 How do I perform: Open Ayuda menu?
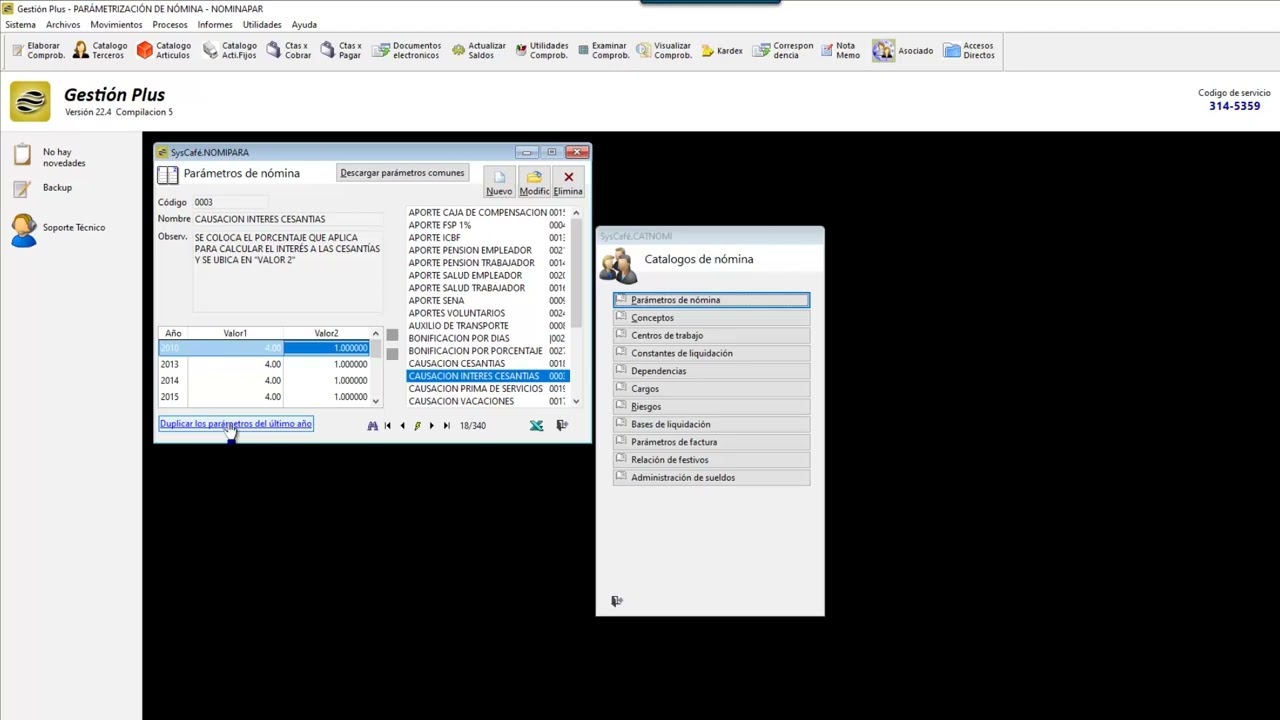click(x=304, y=24)
